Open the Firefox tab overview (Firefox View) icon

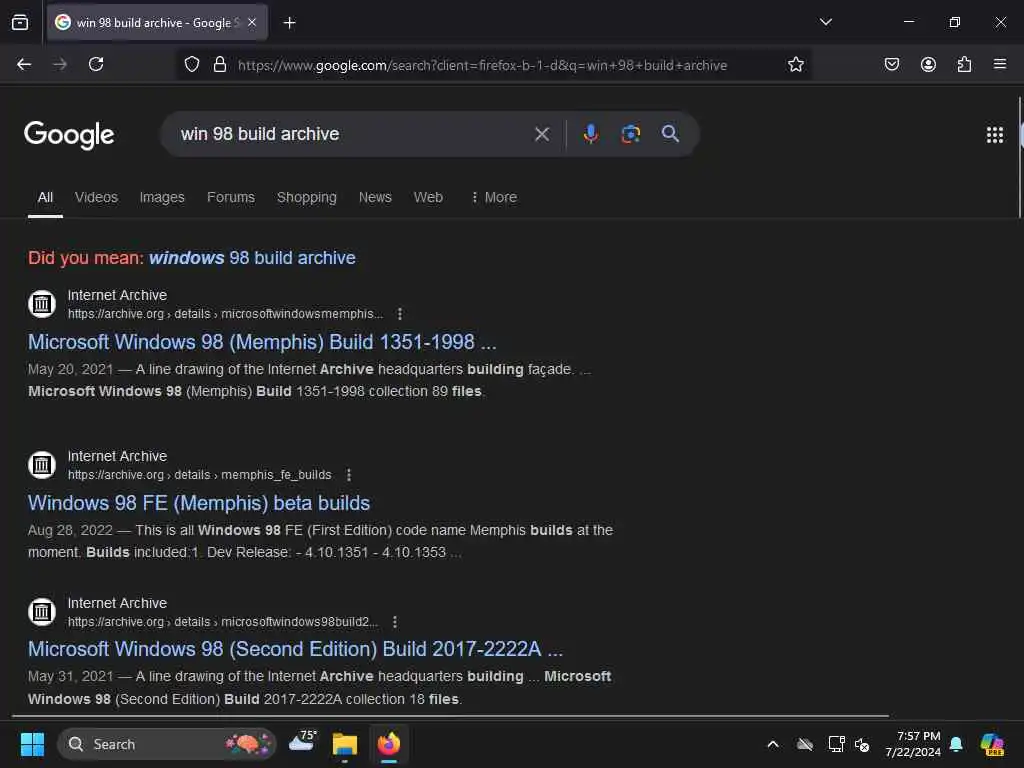20,22
